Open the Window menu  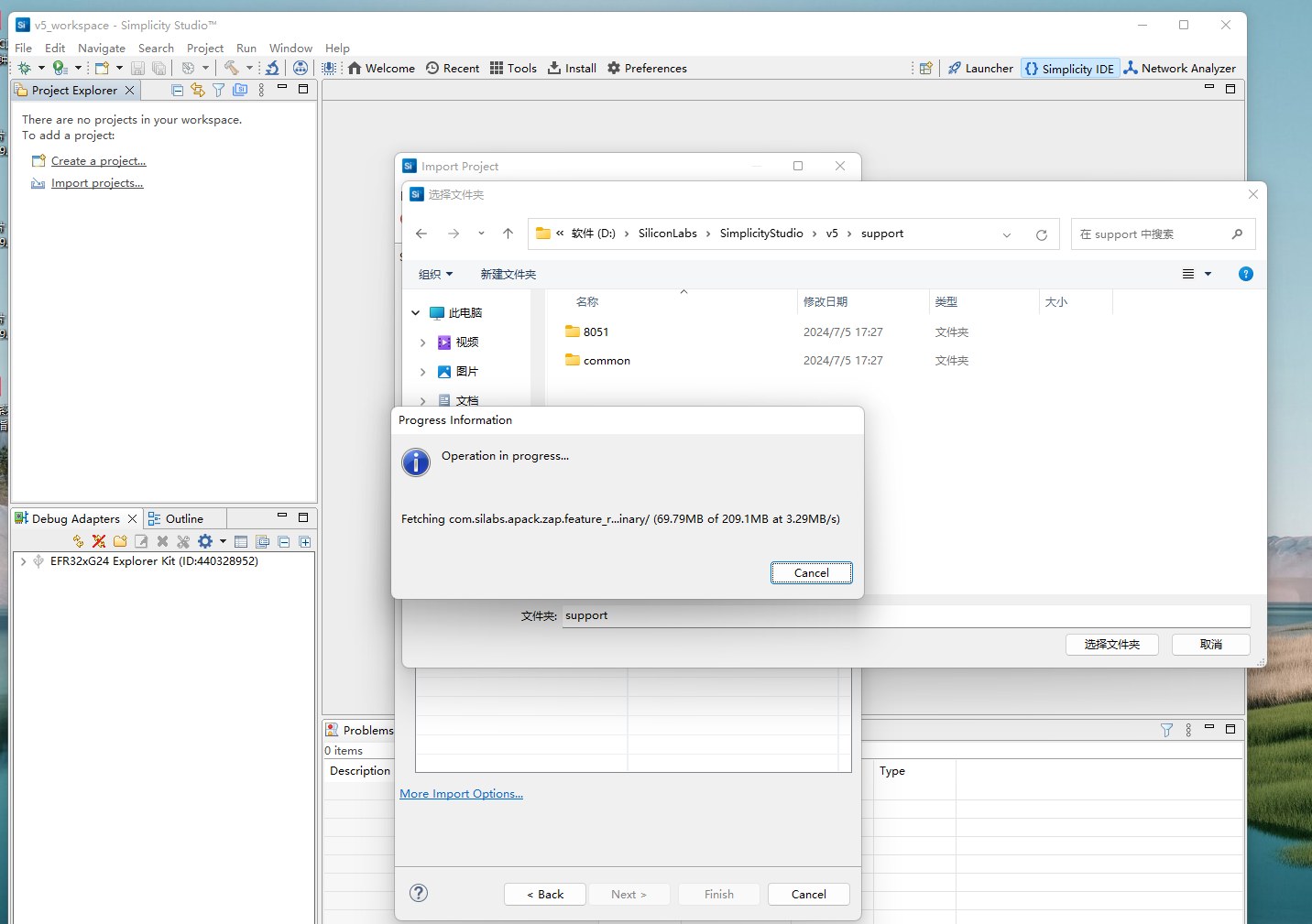(x=290, y=48)
